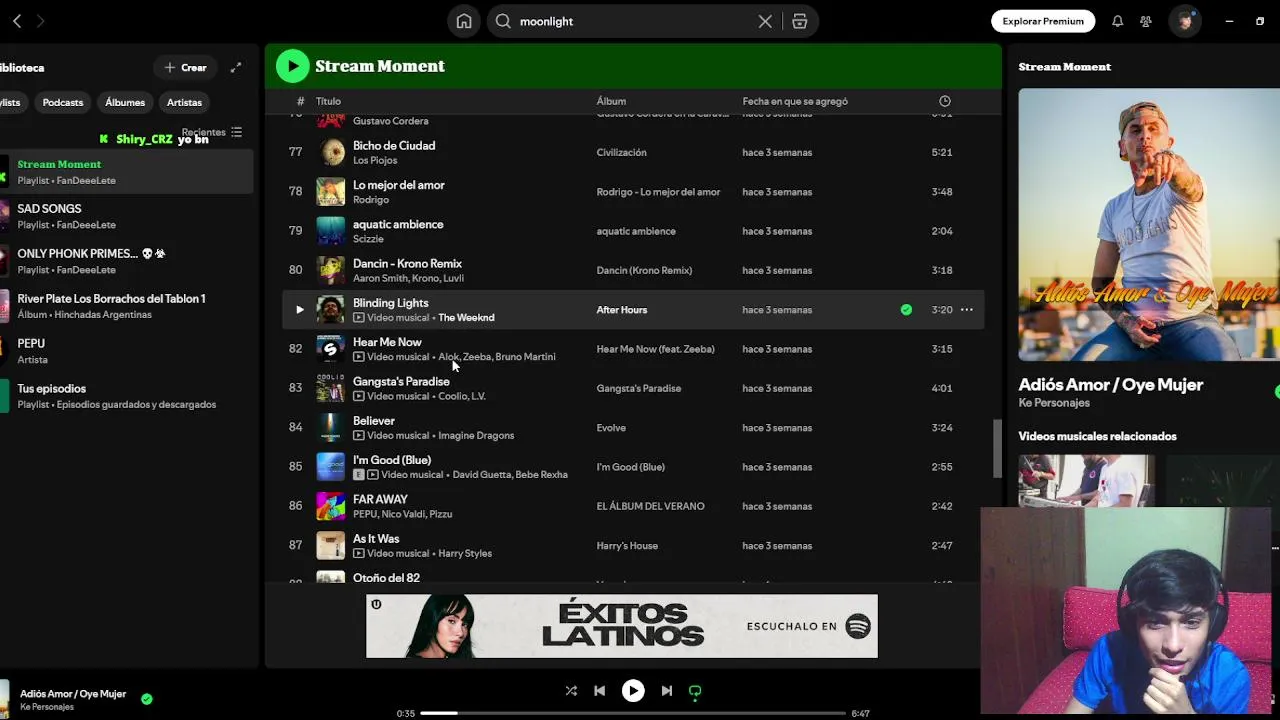This screenshot has width=1280, height=720.
Task: Click Explorar Premium button
Action: tap(1043, 21)
